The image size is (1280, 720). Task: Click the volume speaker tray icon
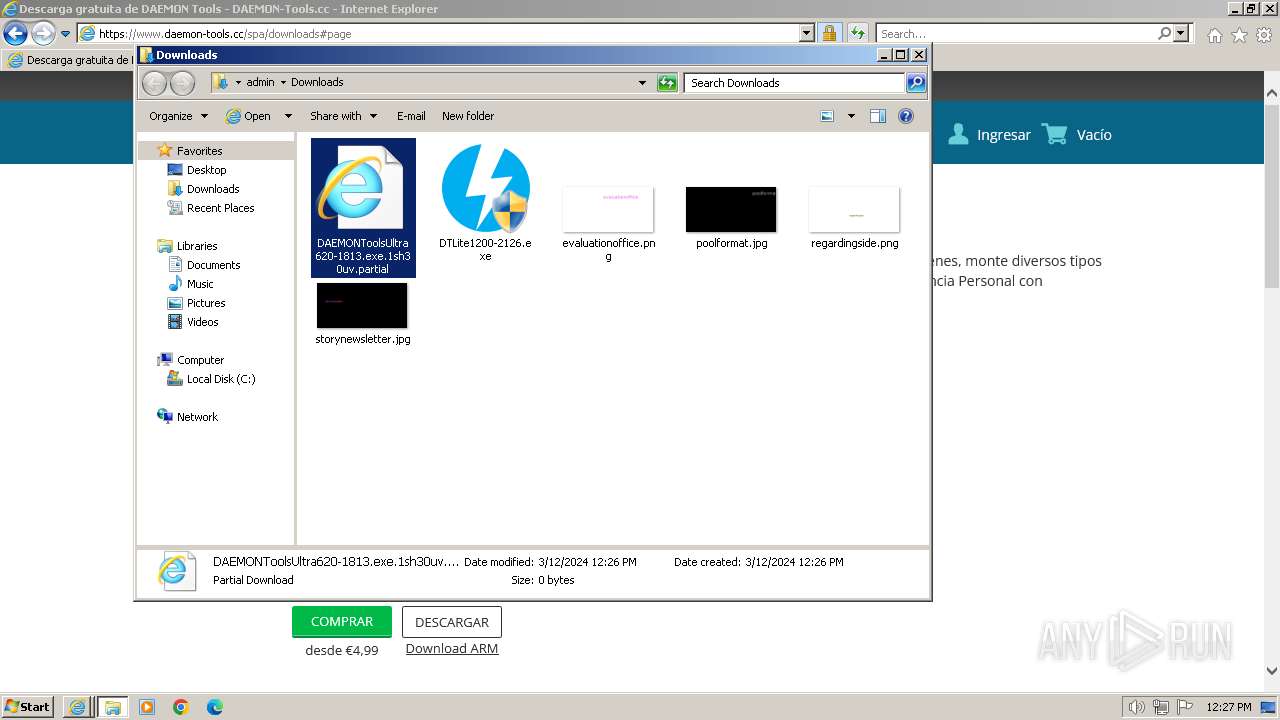tap(1136, 707)
